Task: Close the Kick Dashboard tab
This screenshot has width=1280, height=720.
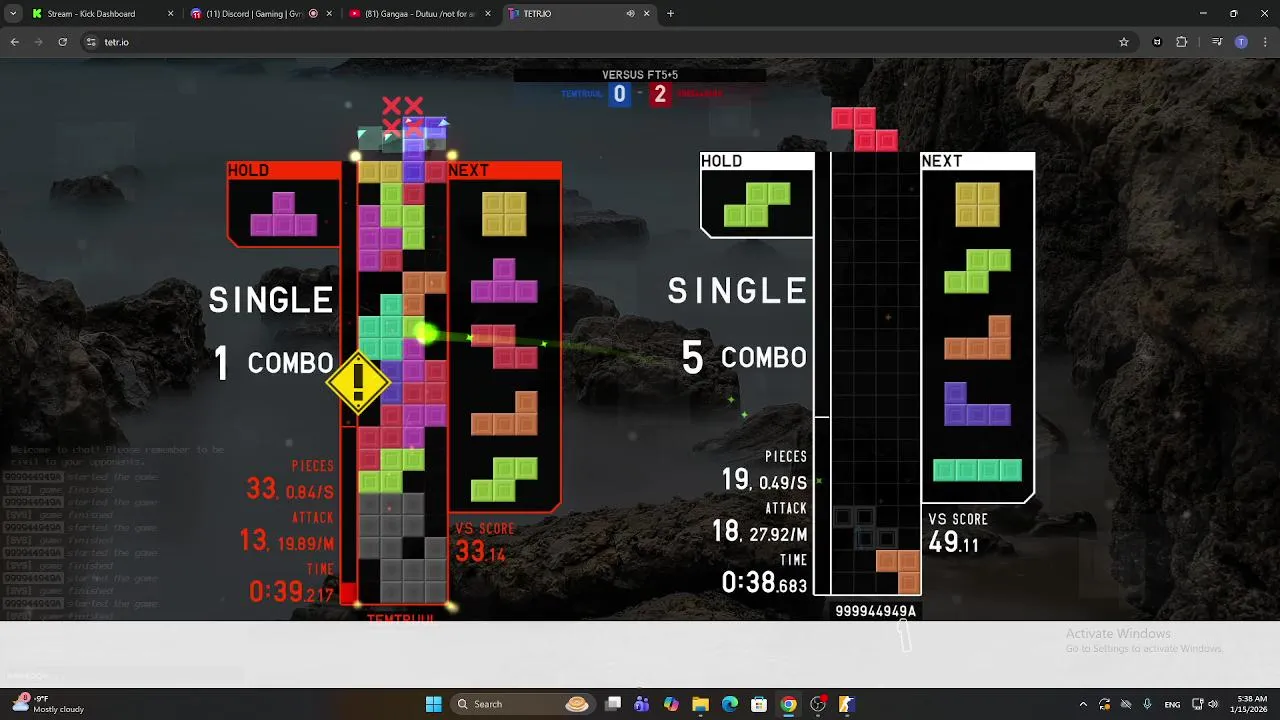Action: pos(170,14)
